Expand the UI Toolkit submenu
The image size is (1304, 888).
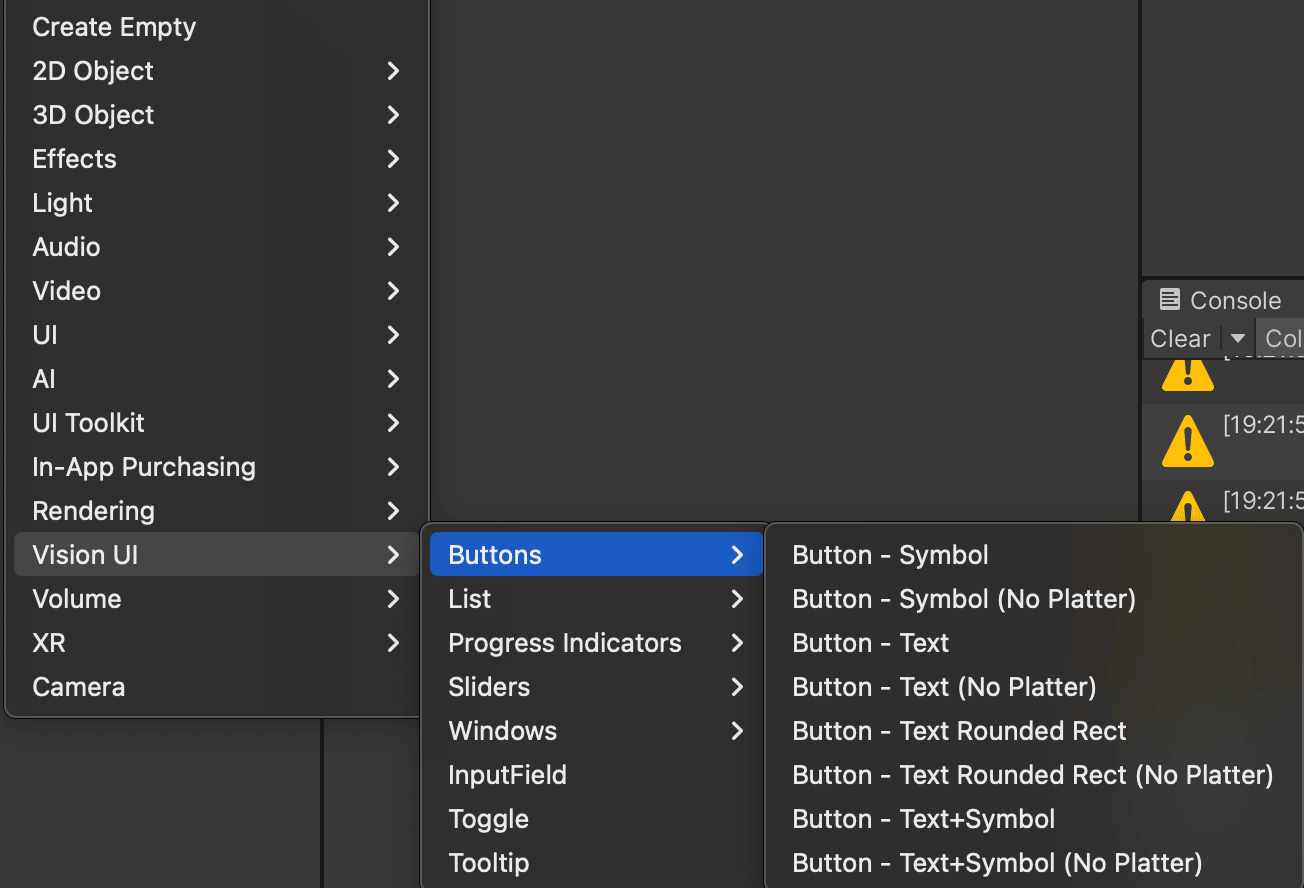click(x=216, y=423)
